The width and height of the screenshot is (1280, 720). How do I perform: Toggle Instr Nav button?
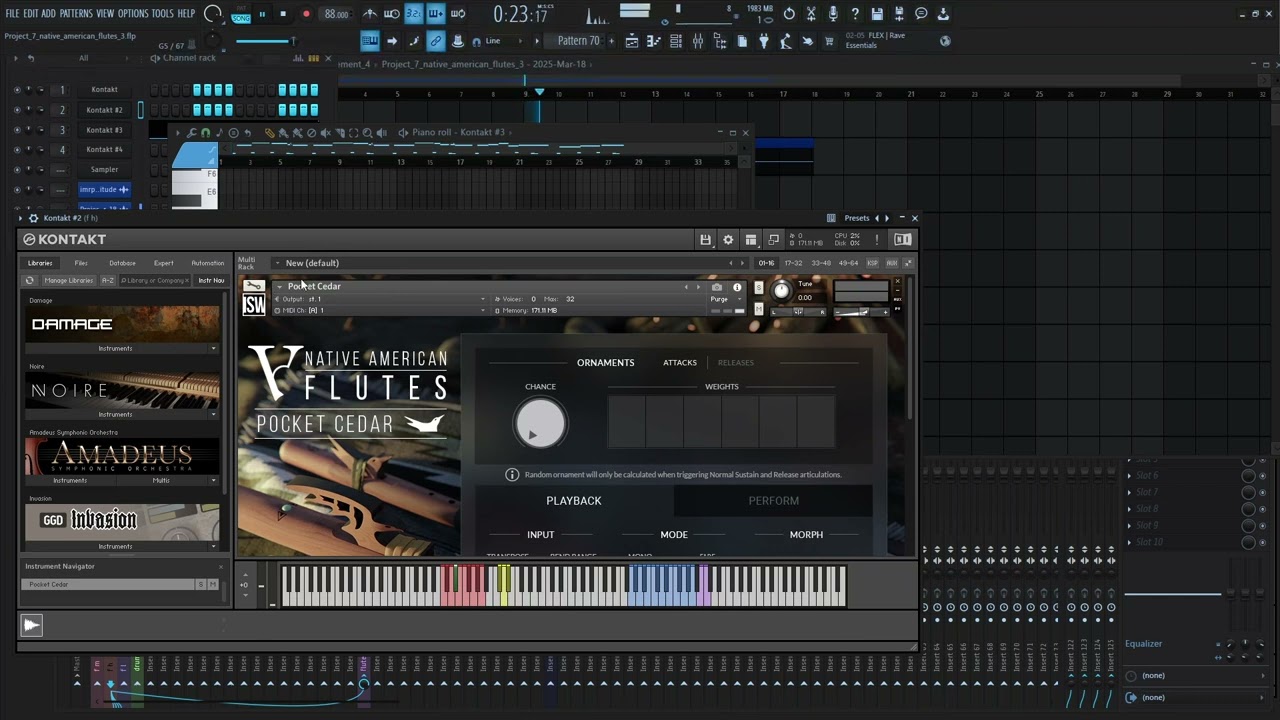[x=211, y=281]
